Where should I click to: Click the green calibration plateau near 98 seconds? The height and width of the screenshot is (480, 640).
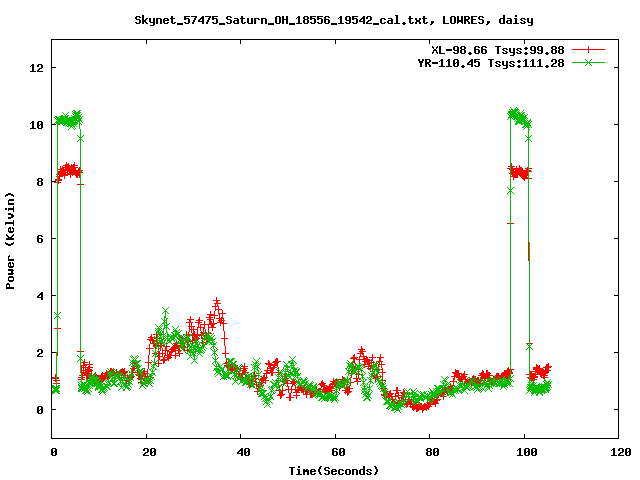[x=519, y=117]
